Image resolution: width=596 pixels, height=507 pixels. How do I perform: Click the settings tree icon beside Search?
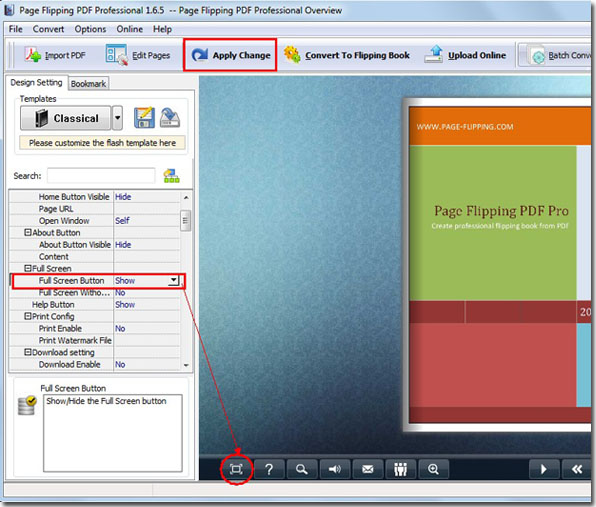click(x=171, y=176)
